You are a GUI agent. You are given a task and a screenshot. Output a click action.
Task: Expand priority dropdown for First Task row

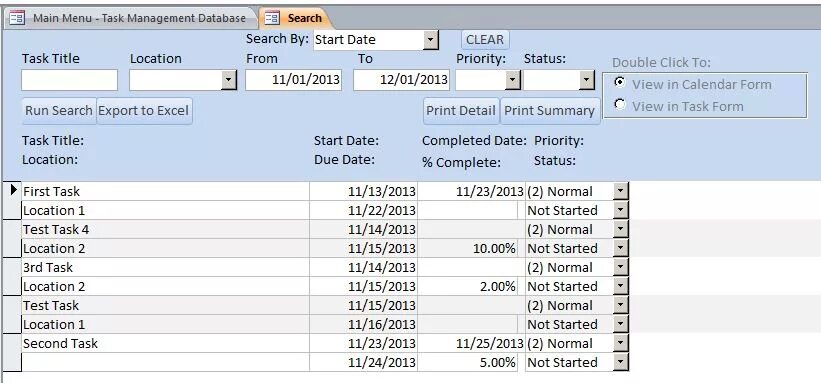tap(620, 191)
